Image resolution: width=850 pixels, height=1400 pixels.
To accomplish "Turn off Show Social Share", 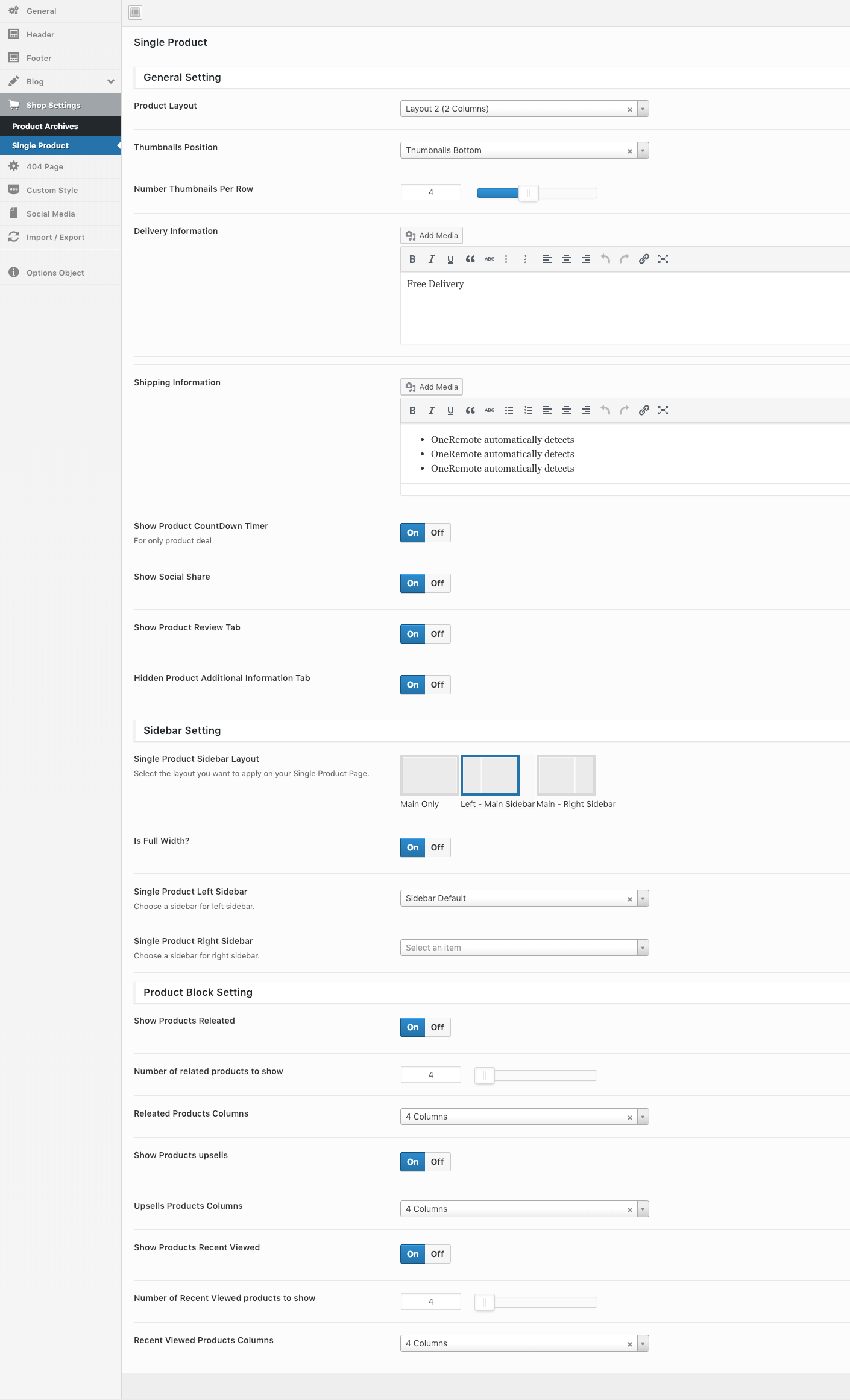I will click(438, 583).
